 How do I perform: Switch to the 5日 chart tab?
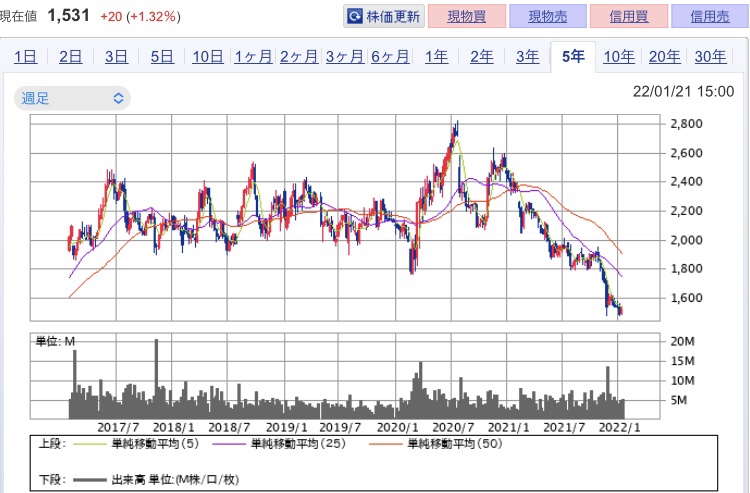pos(162,57)
